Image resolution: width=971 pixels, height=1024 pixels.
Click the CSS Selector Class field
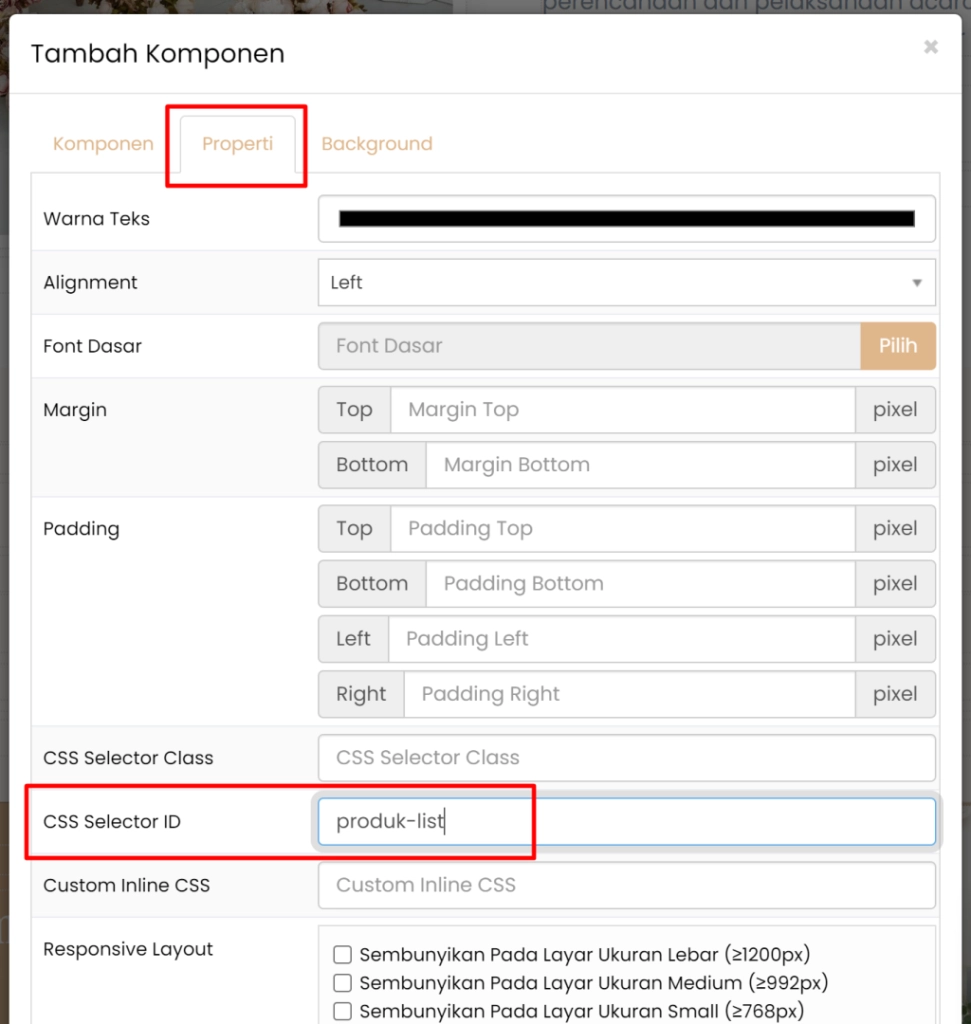tap(626, 758)
